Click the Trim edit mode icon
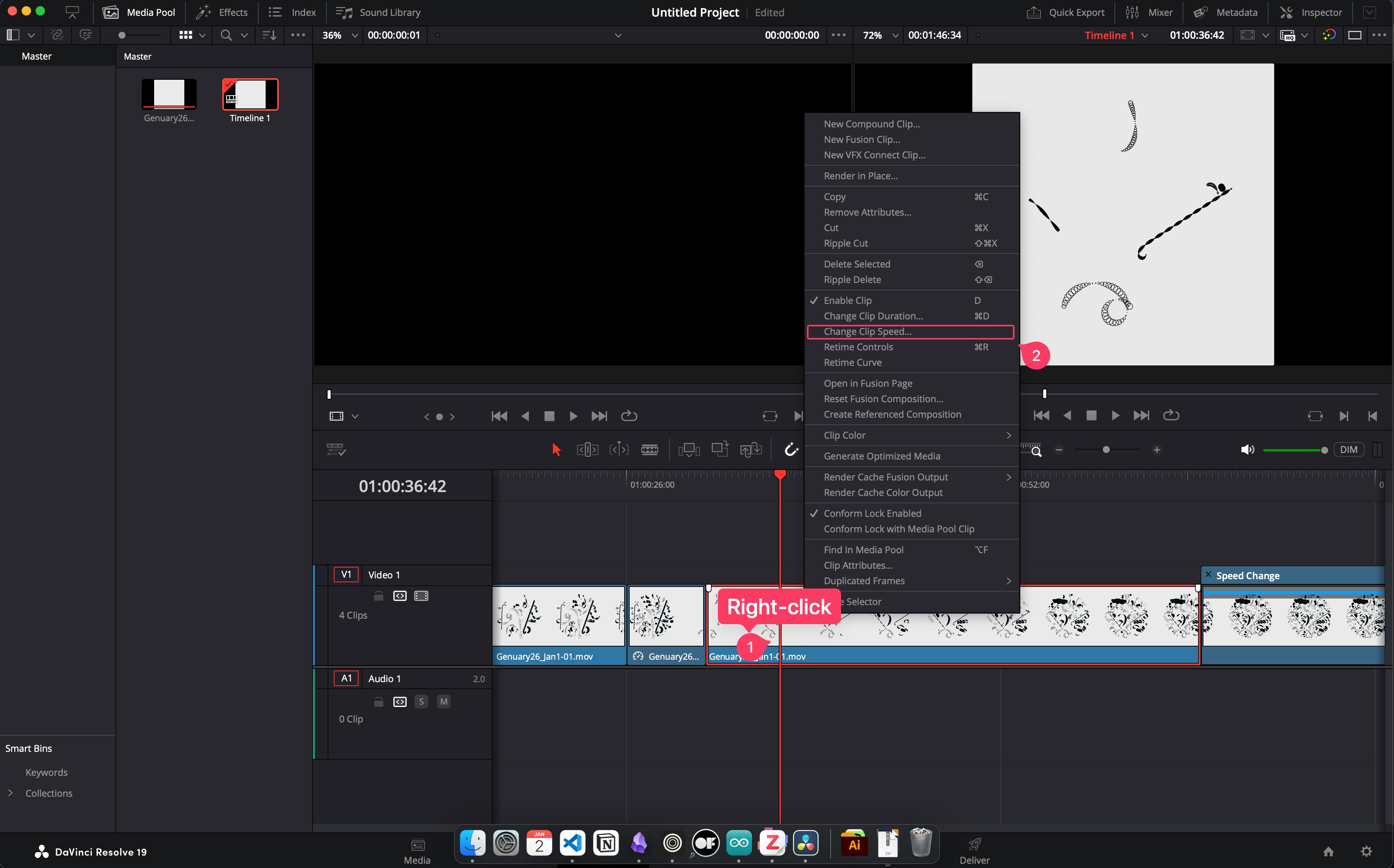Screen dimensions: 1394x868 587,449
